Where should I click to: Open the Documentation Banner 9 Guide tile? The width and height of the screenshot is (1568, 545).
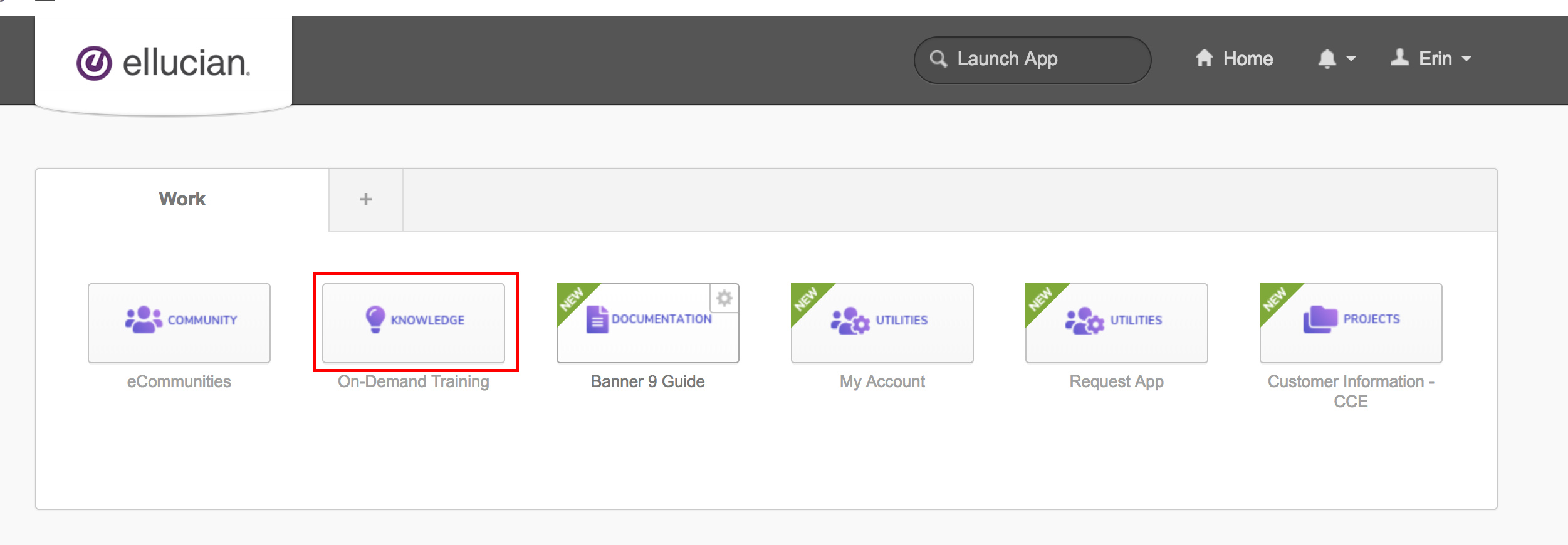pos(648,323)
